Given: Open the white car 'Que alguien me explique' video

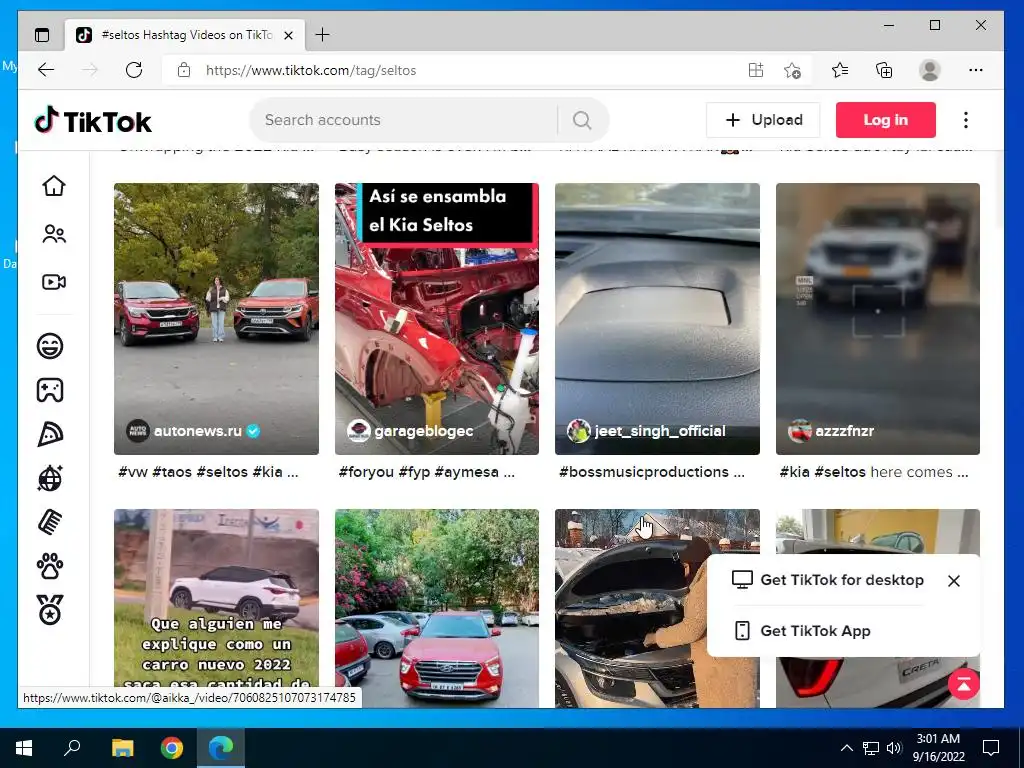Looking at the screenshot, I should [x=216, y=608].
